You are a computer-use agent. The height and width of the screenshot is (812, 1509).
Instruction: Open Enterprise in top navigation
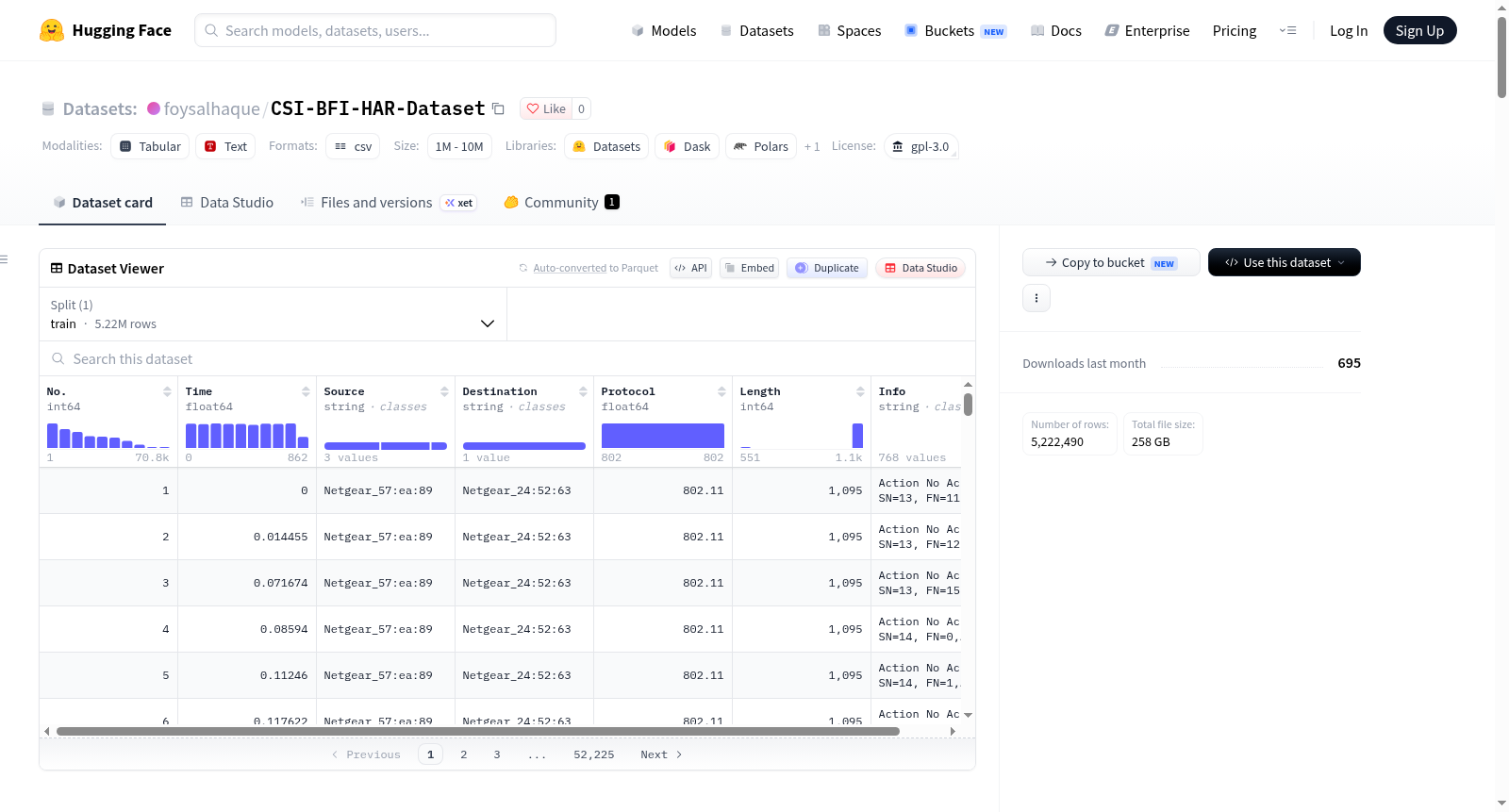1148,31
